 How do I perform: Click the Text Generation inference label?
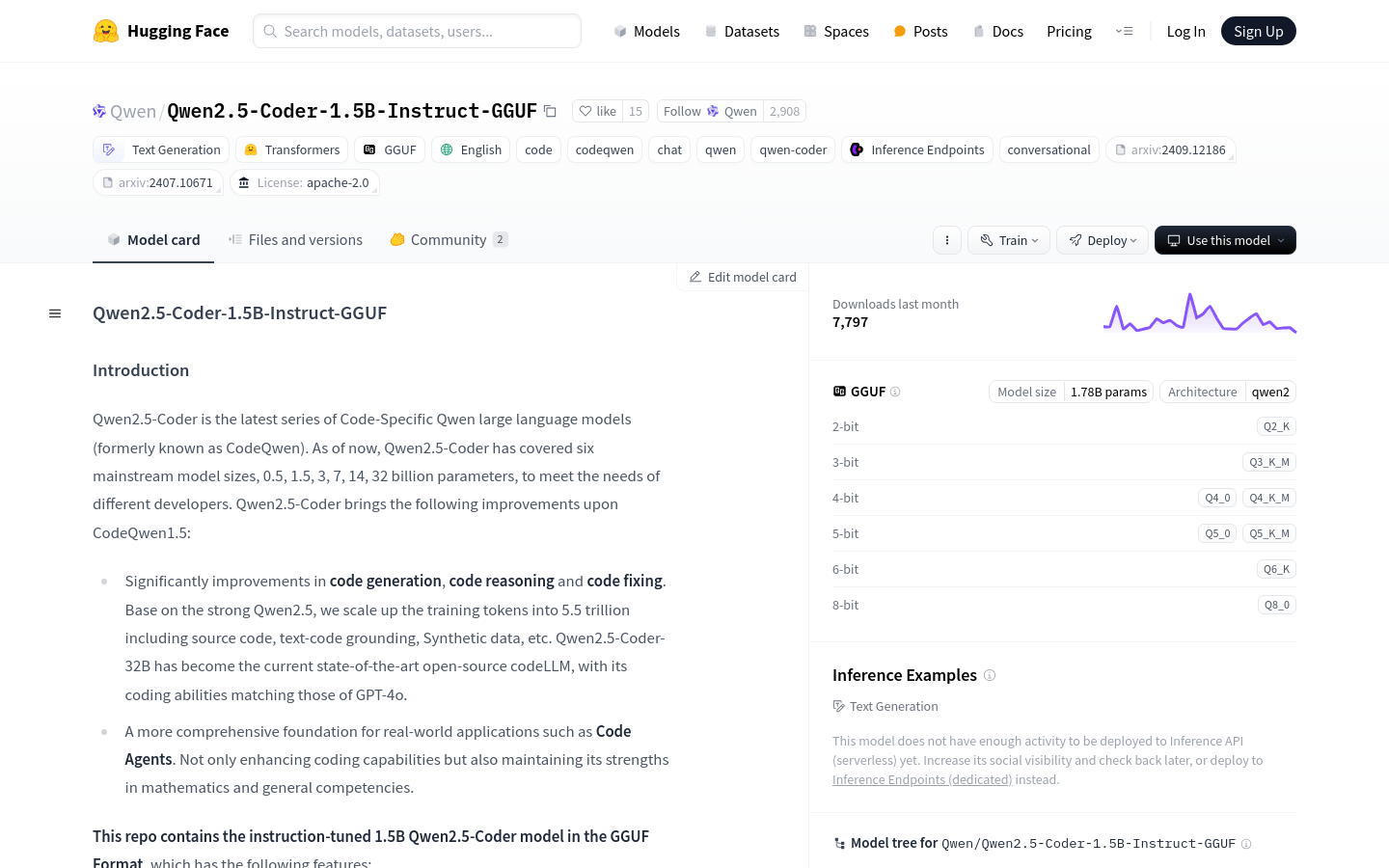tap(885, 706)
